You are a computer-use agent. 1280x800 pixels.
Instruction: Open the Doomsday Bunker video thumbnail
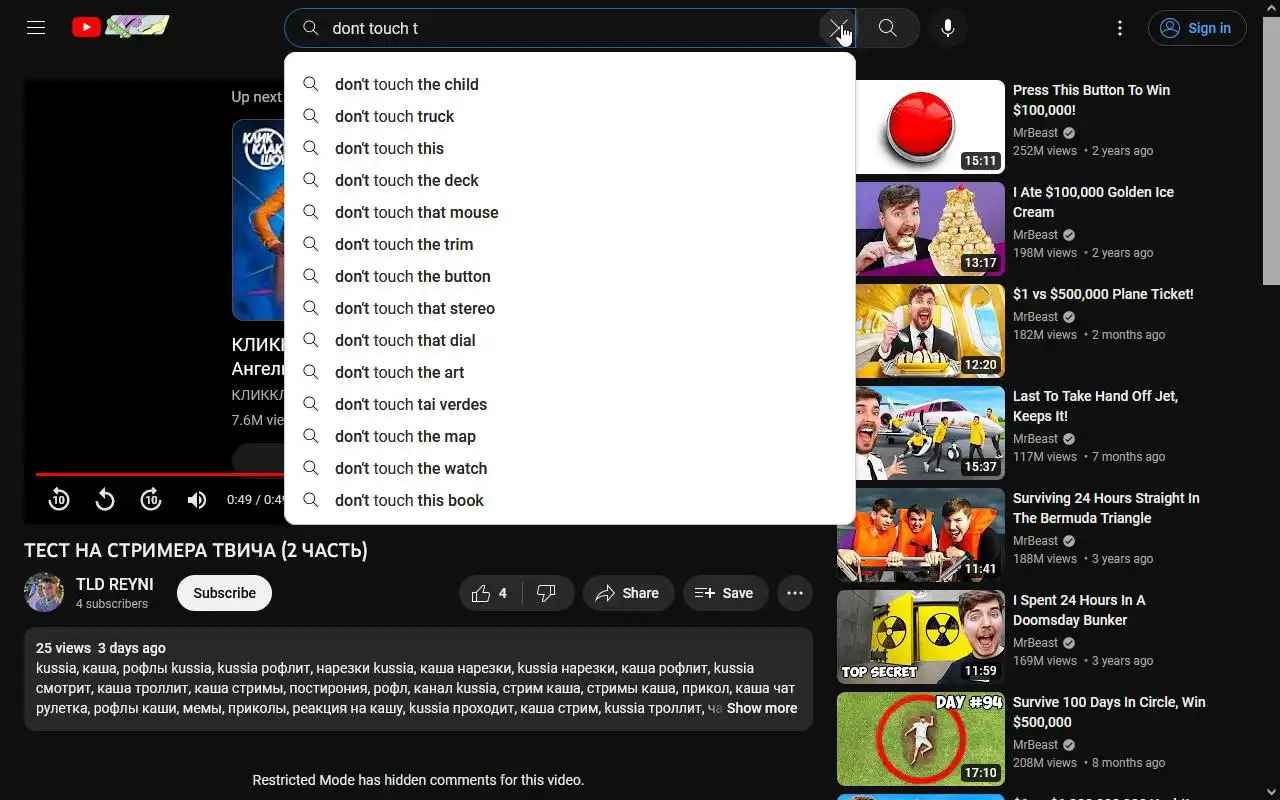click(921, 637)
